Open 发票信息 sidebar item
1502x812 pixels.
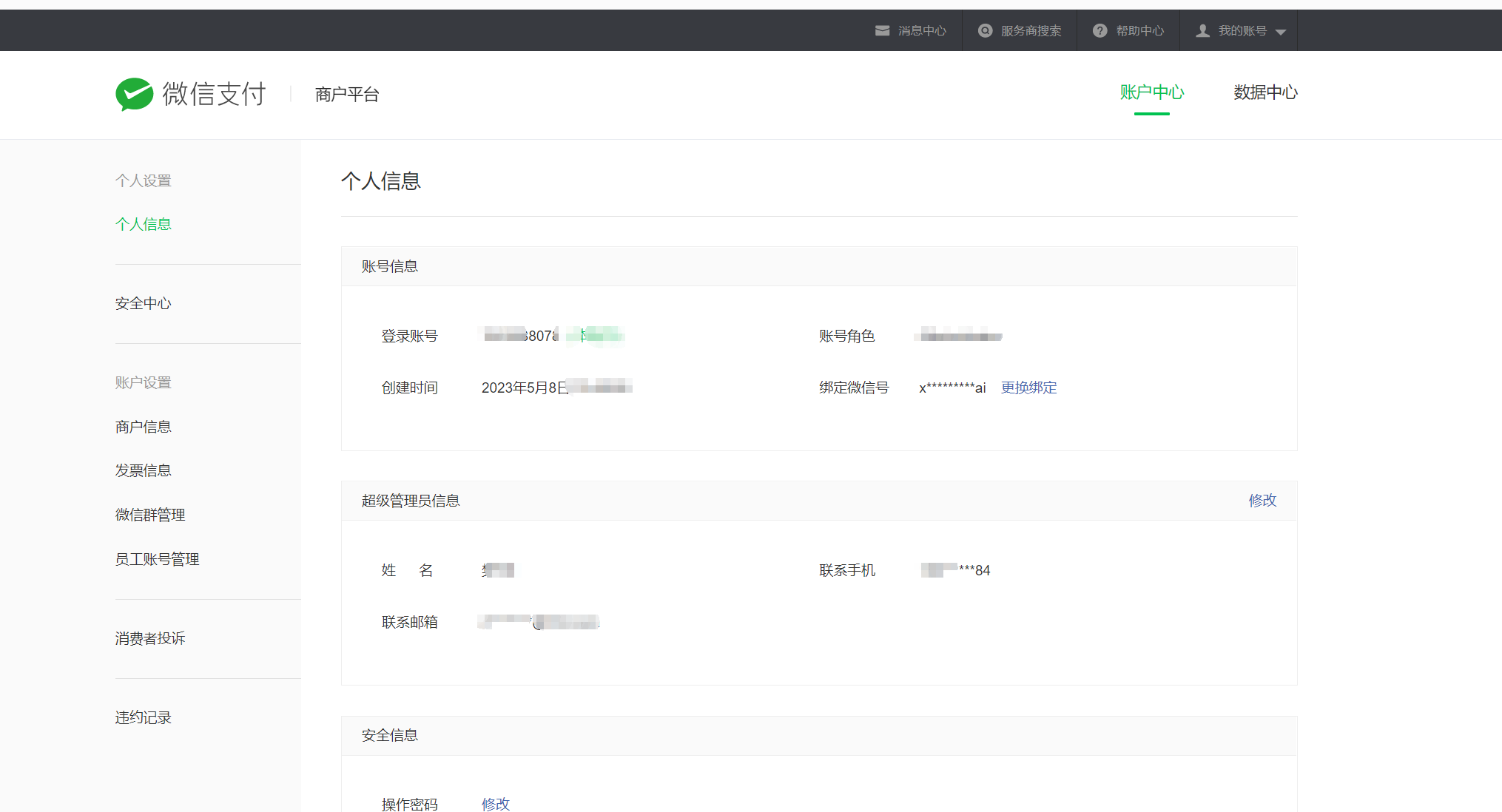pos(143,470)
